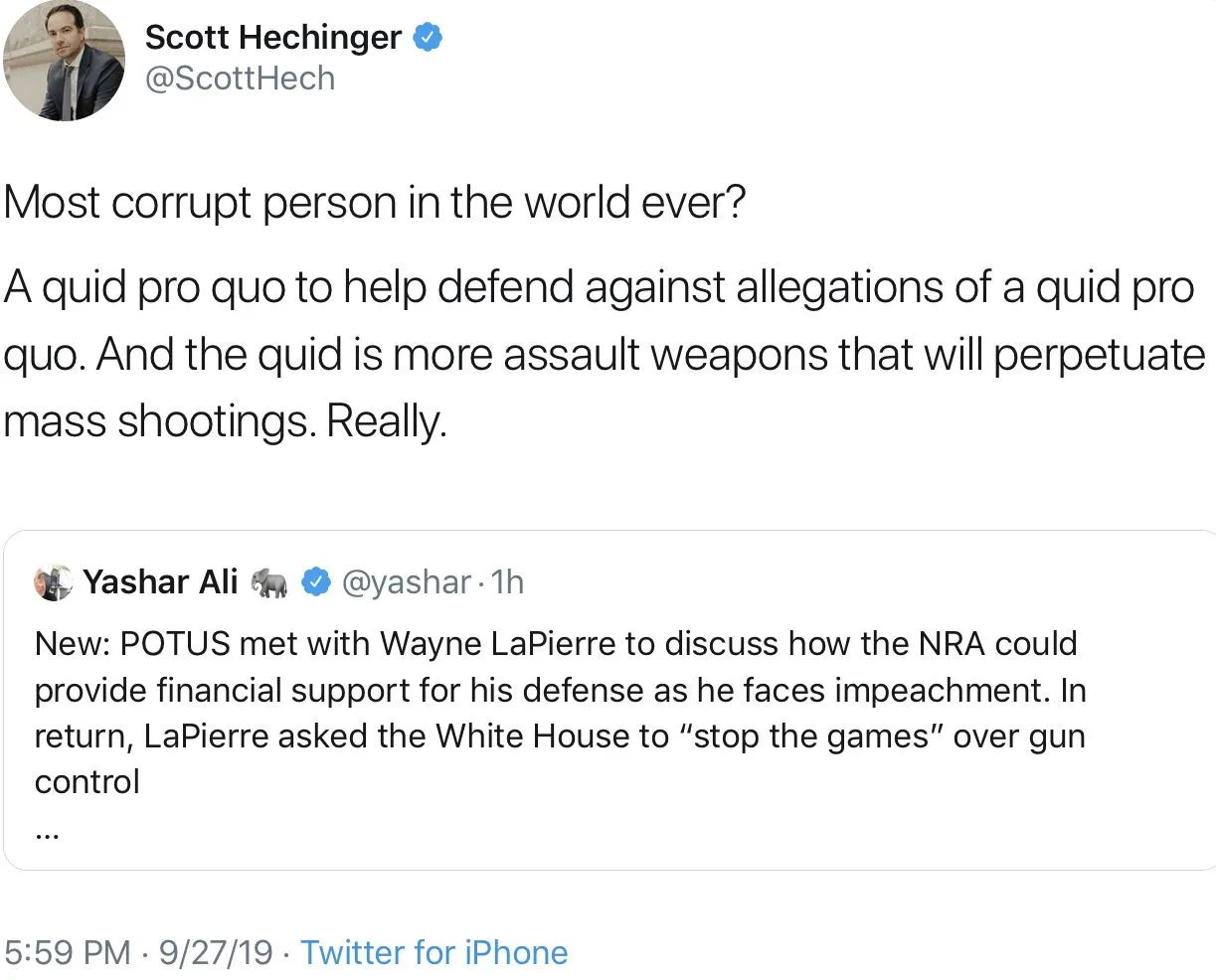1216x980 pixels.
Task: Click the quoted tweet's 1h timestamp
Action: coord(507,582)
